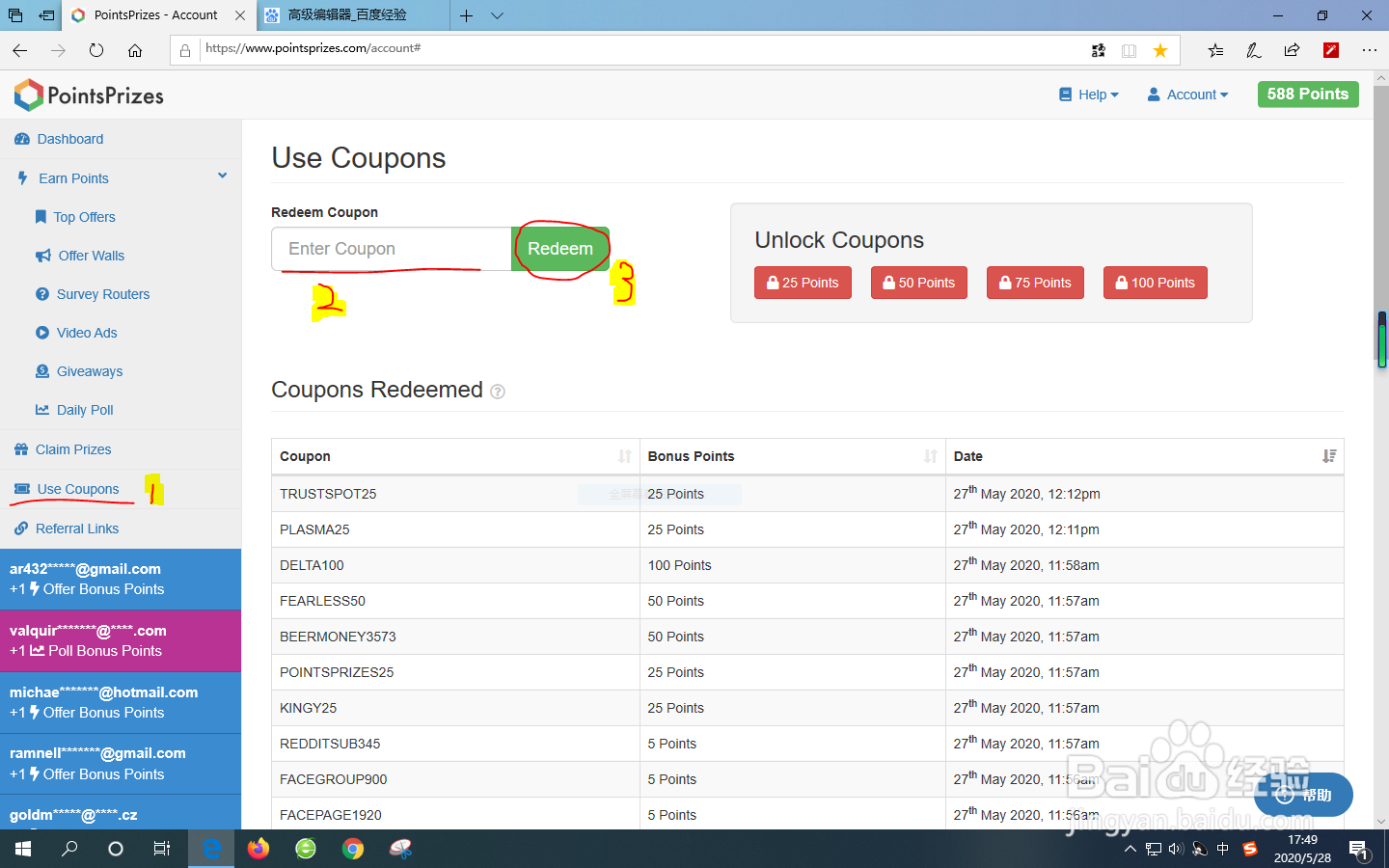Click the share page icon
The width and height of the screenshot is (1389, 868).
[x=1292, y=50]
